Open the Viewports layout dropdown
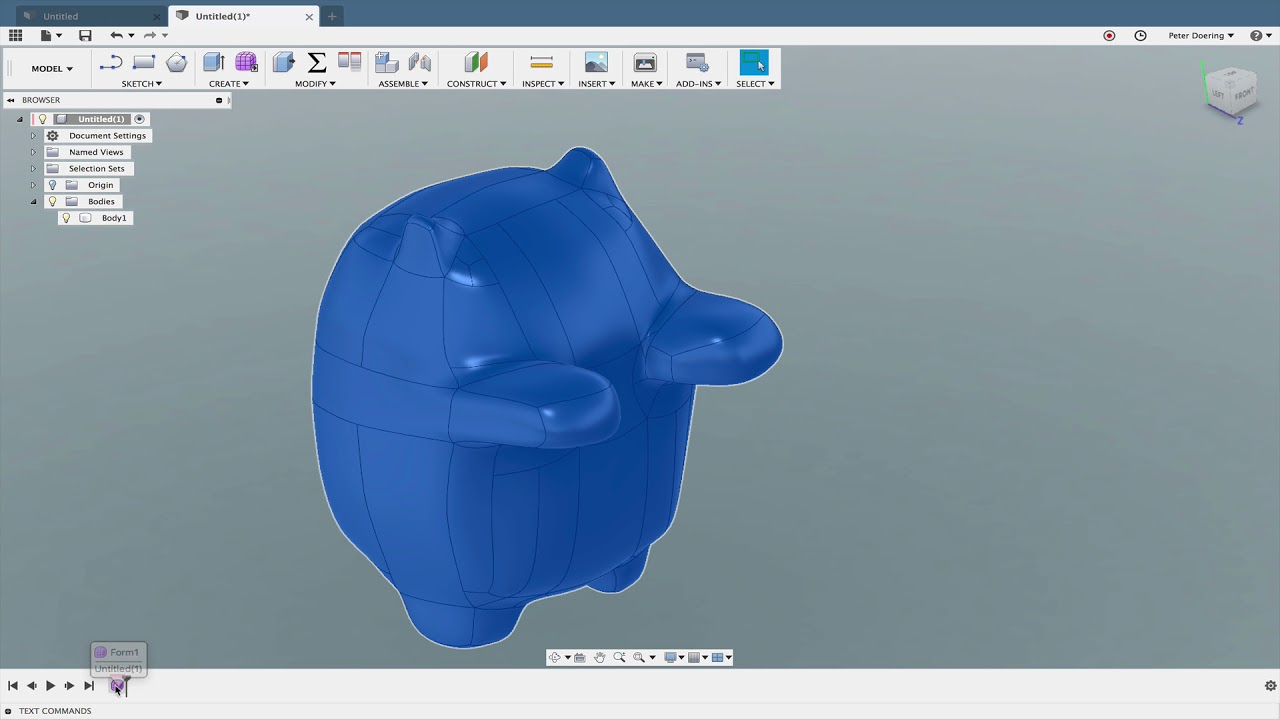 click(722, 657)
